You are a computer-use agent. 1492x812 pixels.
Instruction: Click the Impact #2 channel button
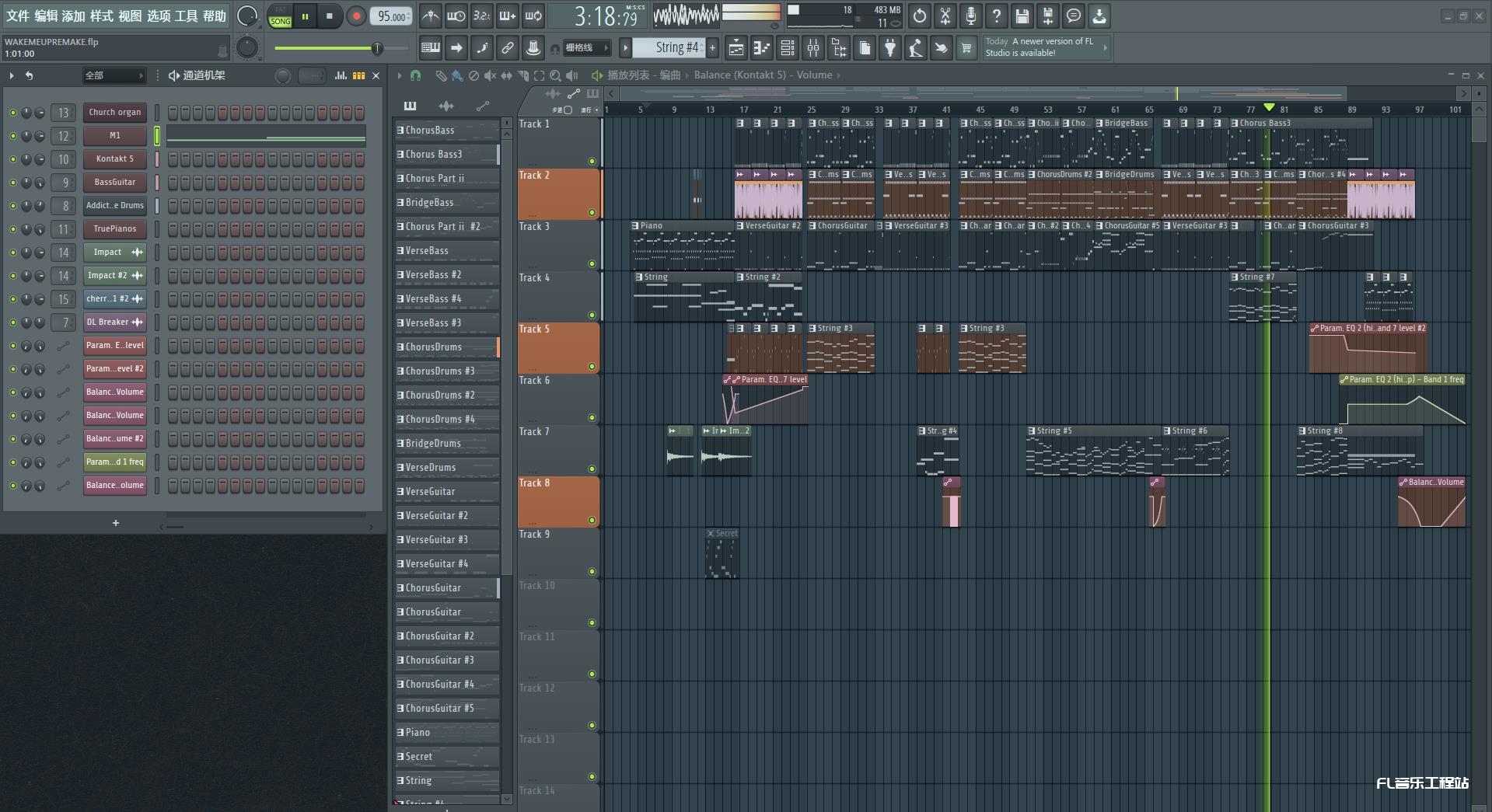pos(115,275)
